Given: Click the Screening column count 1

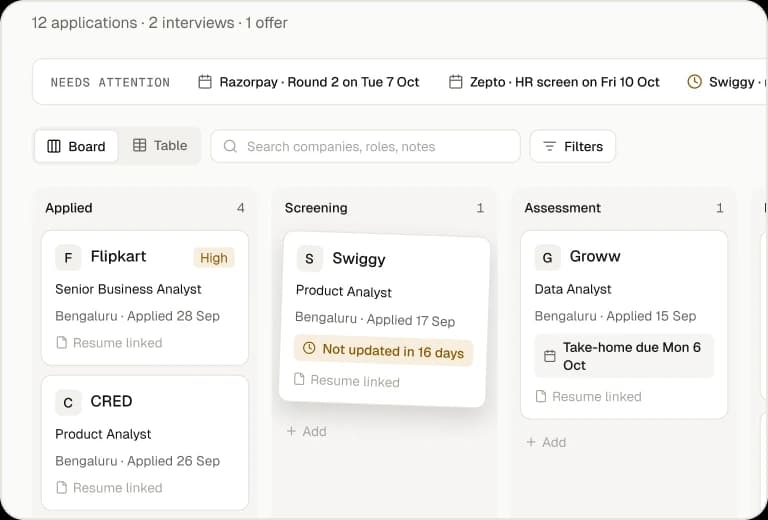Looking at the screenshot, I should (480, 208).
